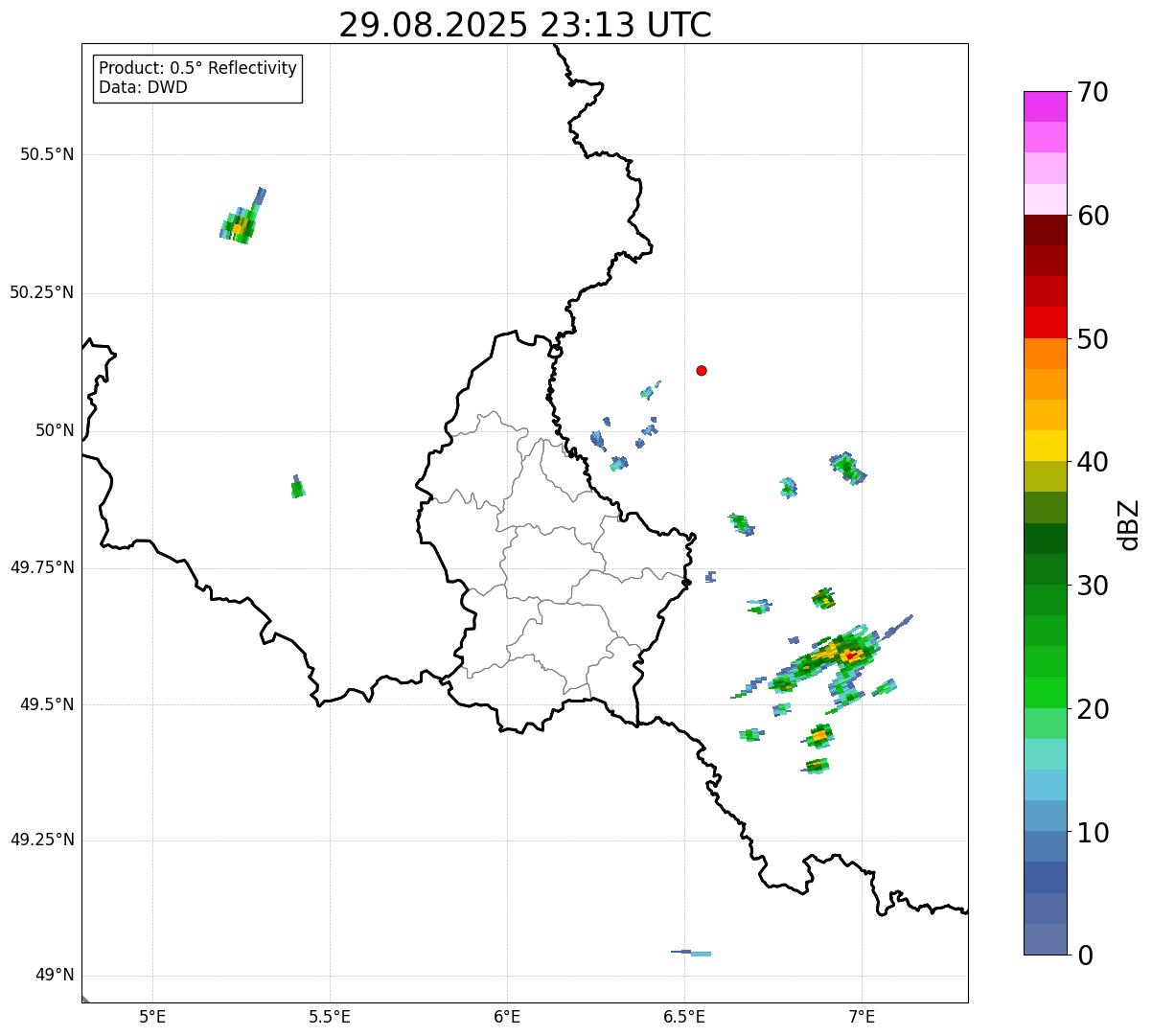
Task: Click the 49.25°N latitude label
Action: coord(41,841)
